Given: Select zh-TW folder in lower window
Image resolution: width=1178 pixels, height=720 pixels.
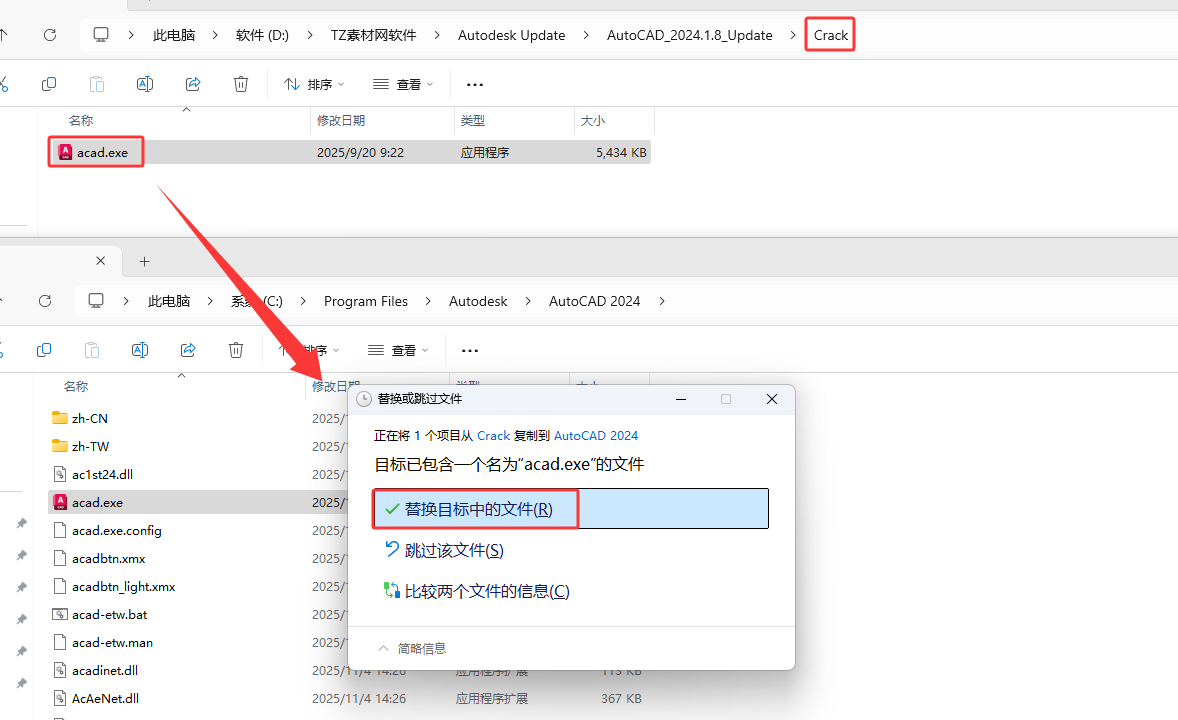Looking at the screenshot, I should pos(80,446).
